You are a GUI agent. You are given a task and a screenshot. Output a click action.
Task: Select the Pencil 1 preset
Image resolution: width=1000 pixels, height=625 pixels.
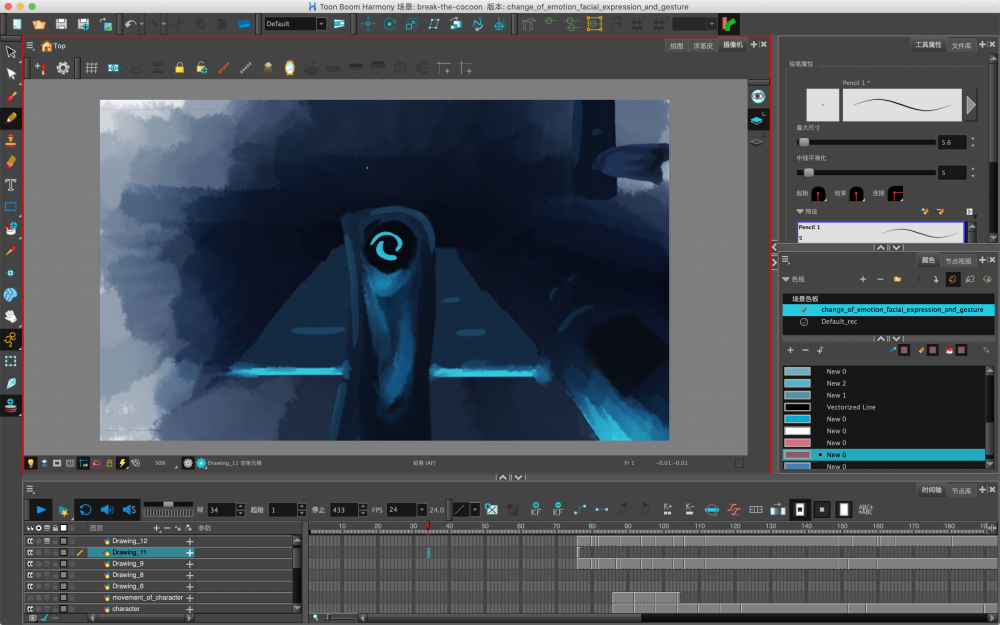coord(880,232)
